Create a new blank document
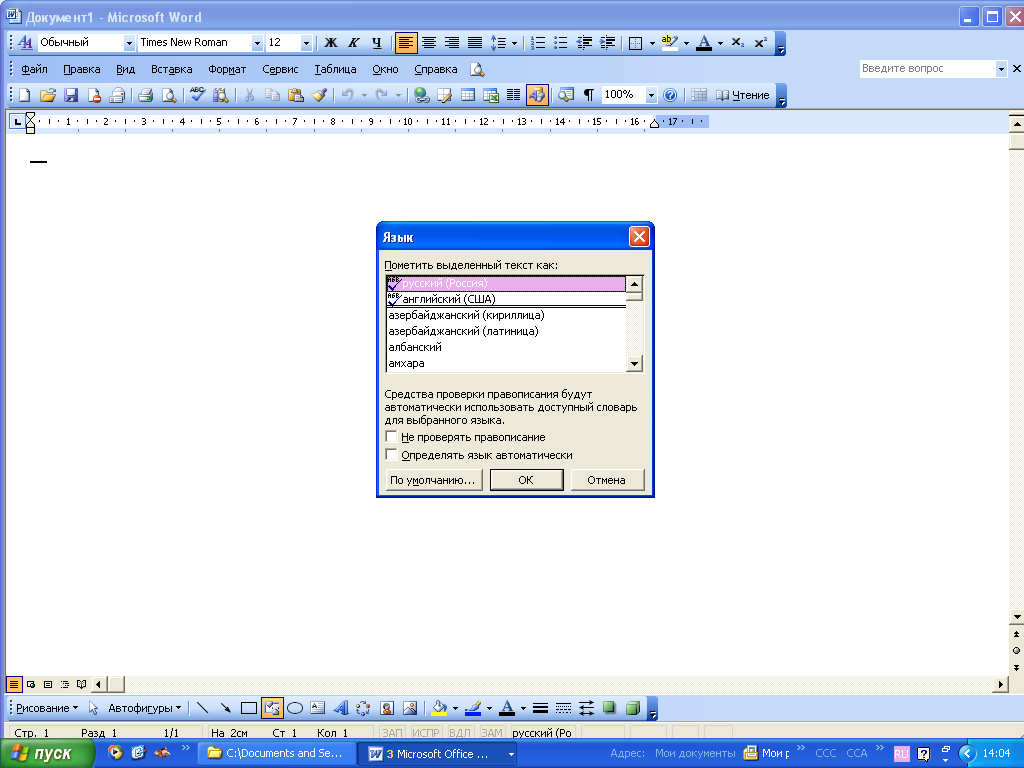 (x=25, y=95)
